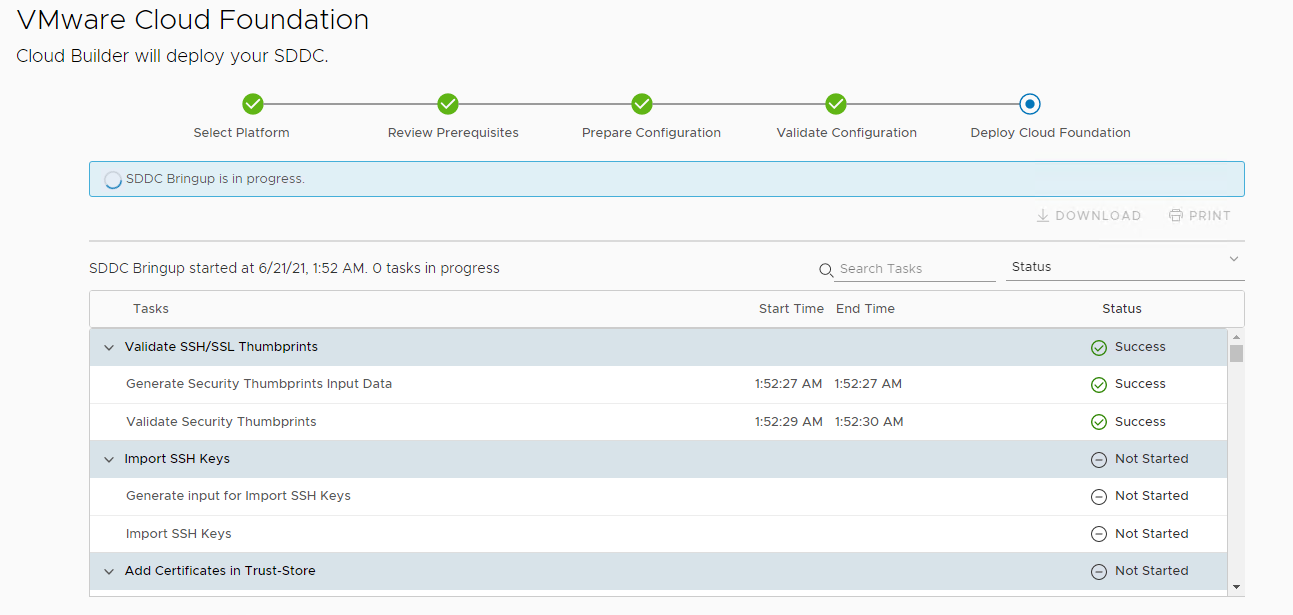Click the download arrow icon
This screenshot has width=1293, height=615.
pos(1043,216)
